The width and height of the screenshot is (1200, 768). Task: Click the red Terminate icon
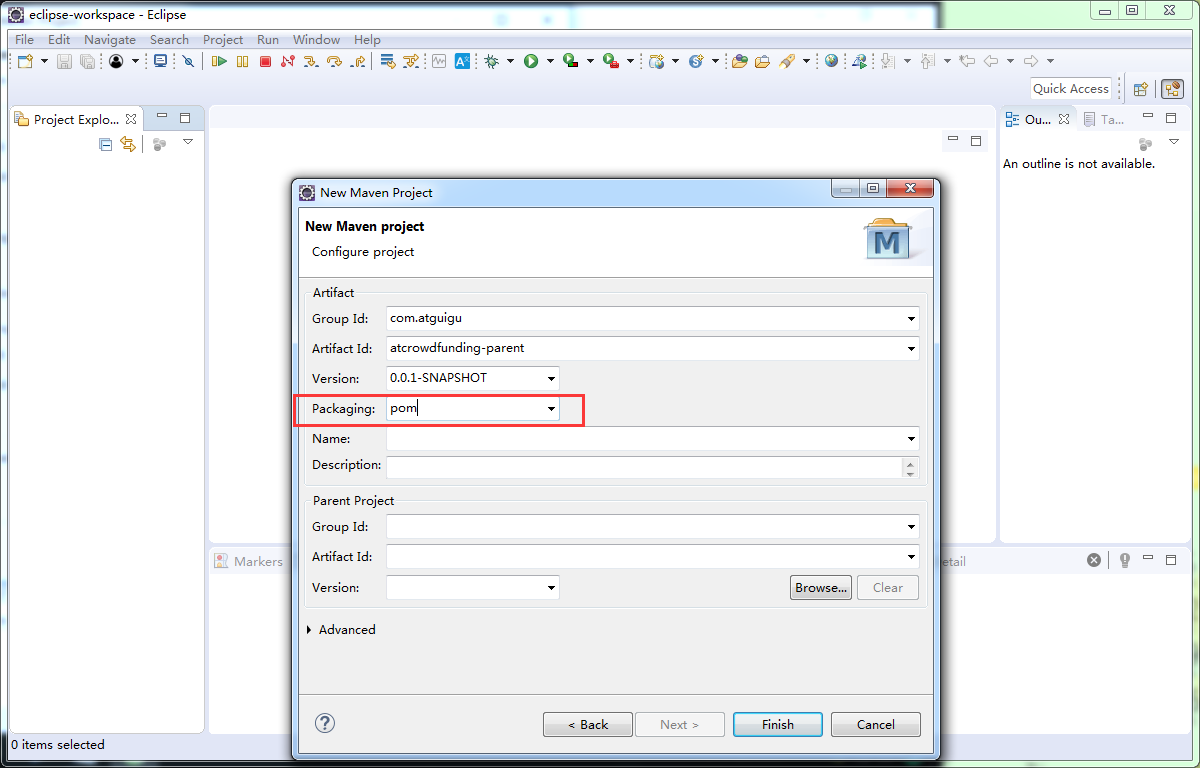coord(265,61)
